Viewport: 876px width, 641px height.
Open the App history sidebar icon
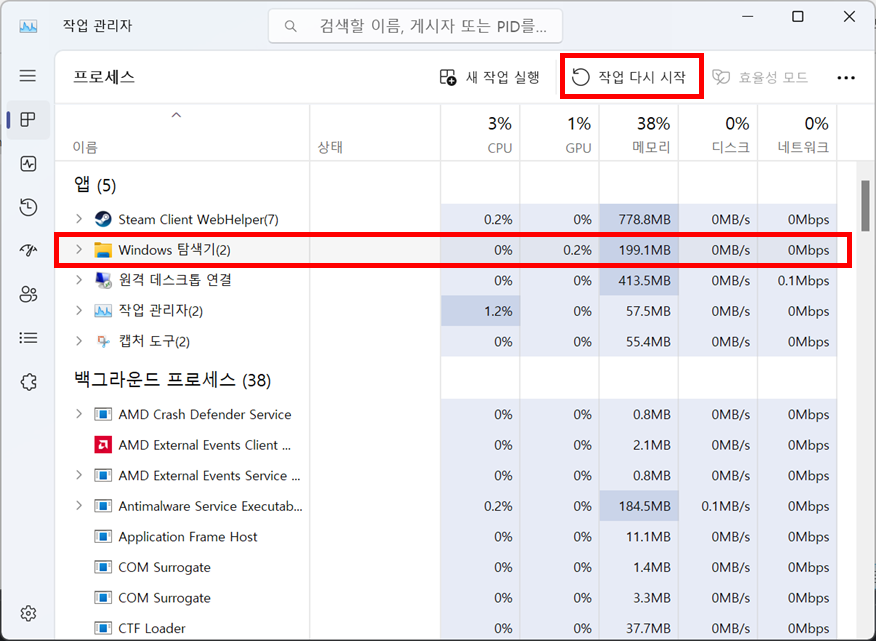click(28, 207)
